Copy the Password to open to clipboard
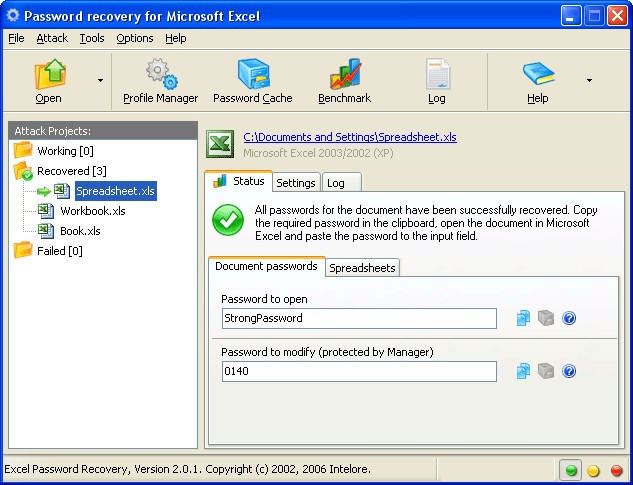Image resolution: width=633 pixels, height=485 pixels. [x=524, y=318]
